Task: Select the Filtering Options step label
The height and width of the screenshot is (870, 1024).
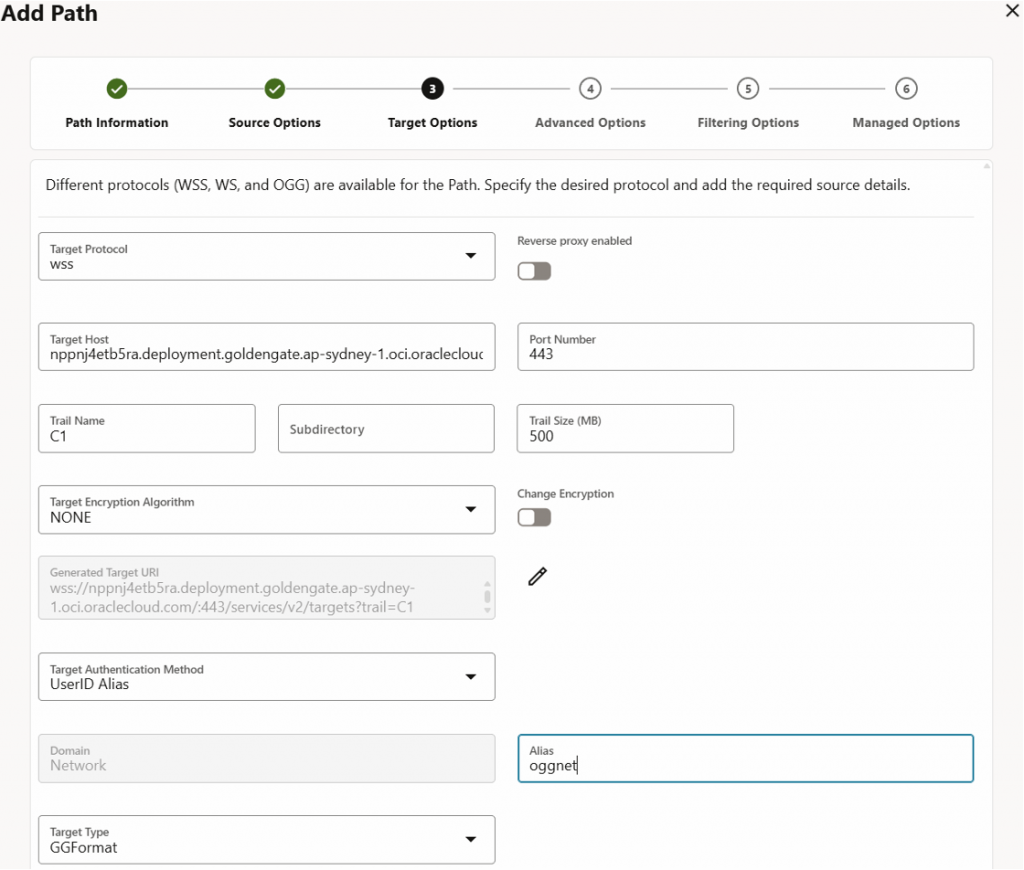Action: (x=748, y=123)
